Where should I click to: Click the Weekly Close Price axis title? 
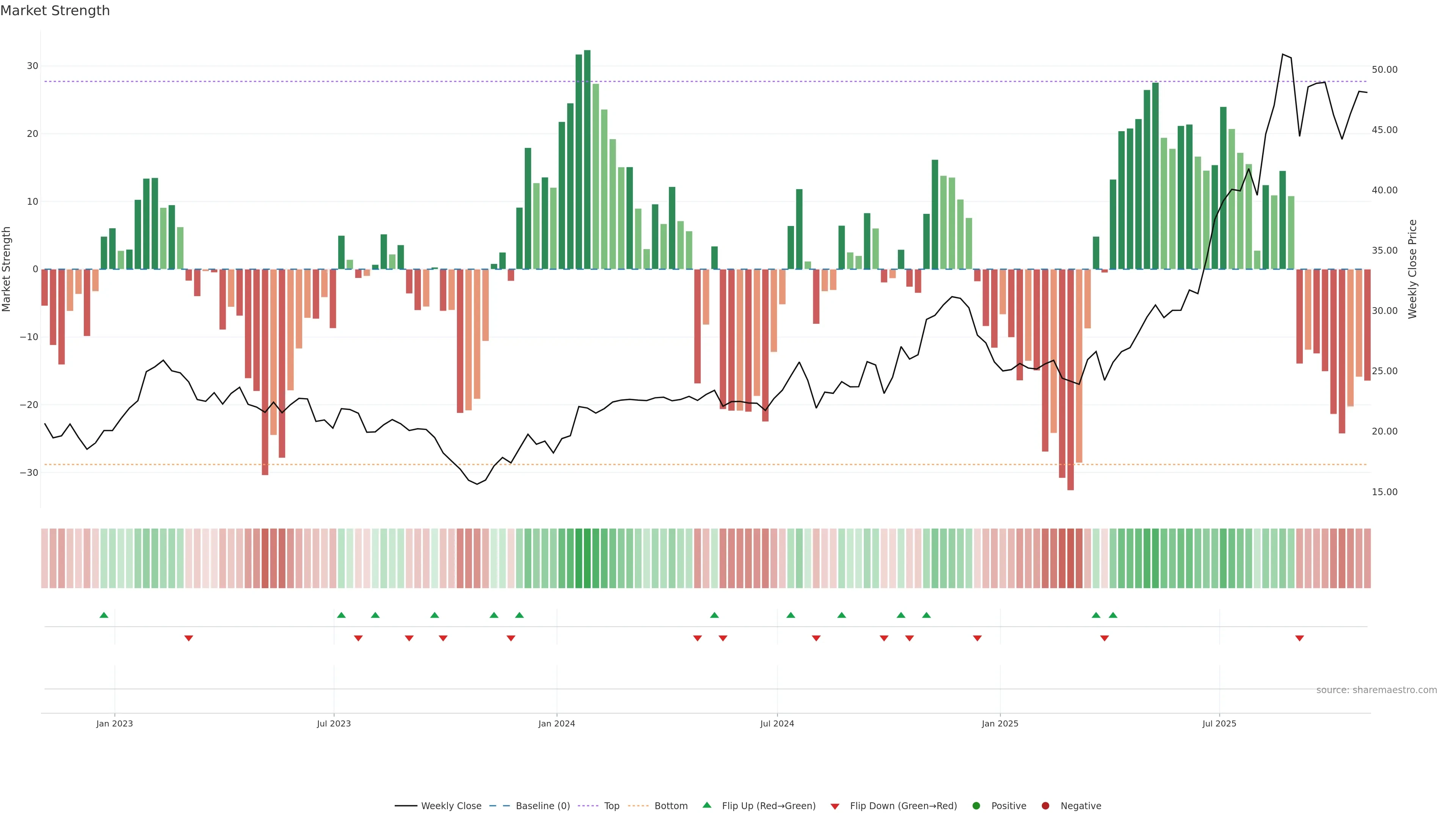[x=1412, y=269]
